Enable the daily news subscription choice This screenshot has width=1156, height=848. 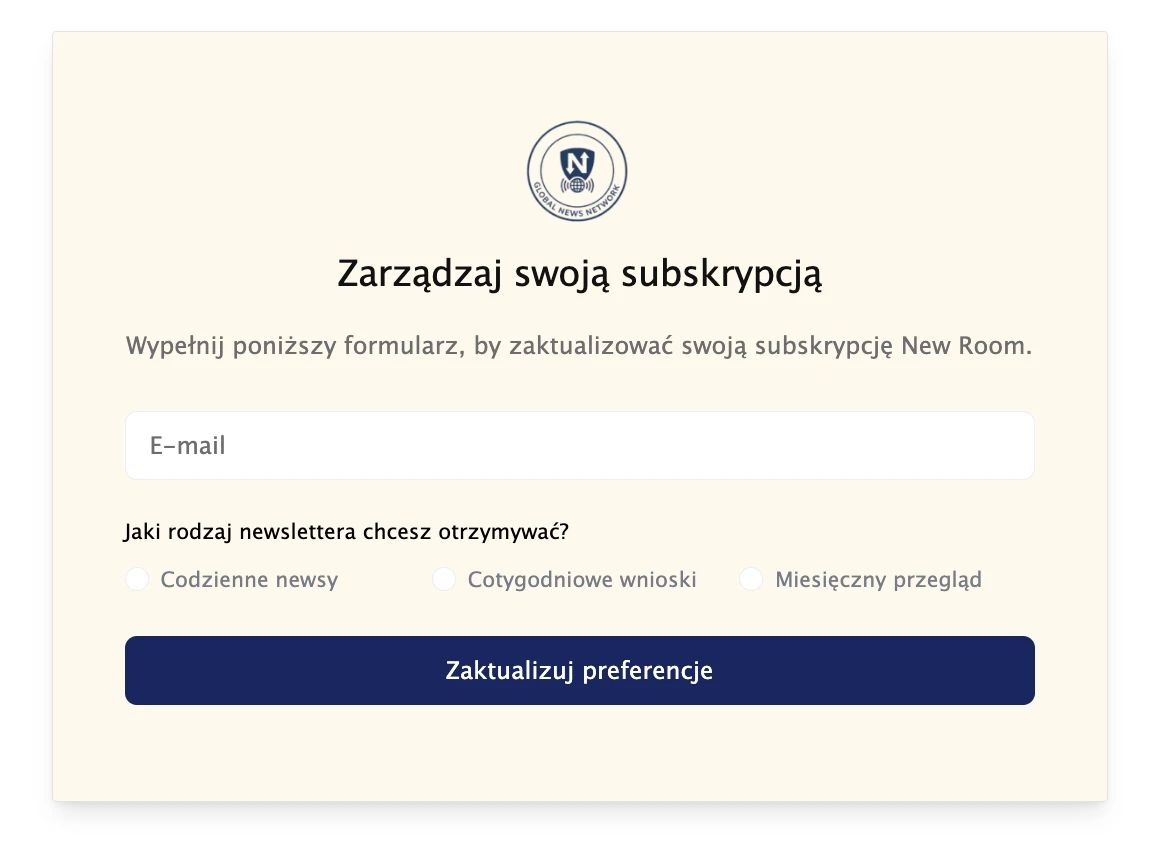pos(137,579)
